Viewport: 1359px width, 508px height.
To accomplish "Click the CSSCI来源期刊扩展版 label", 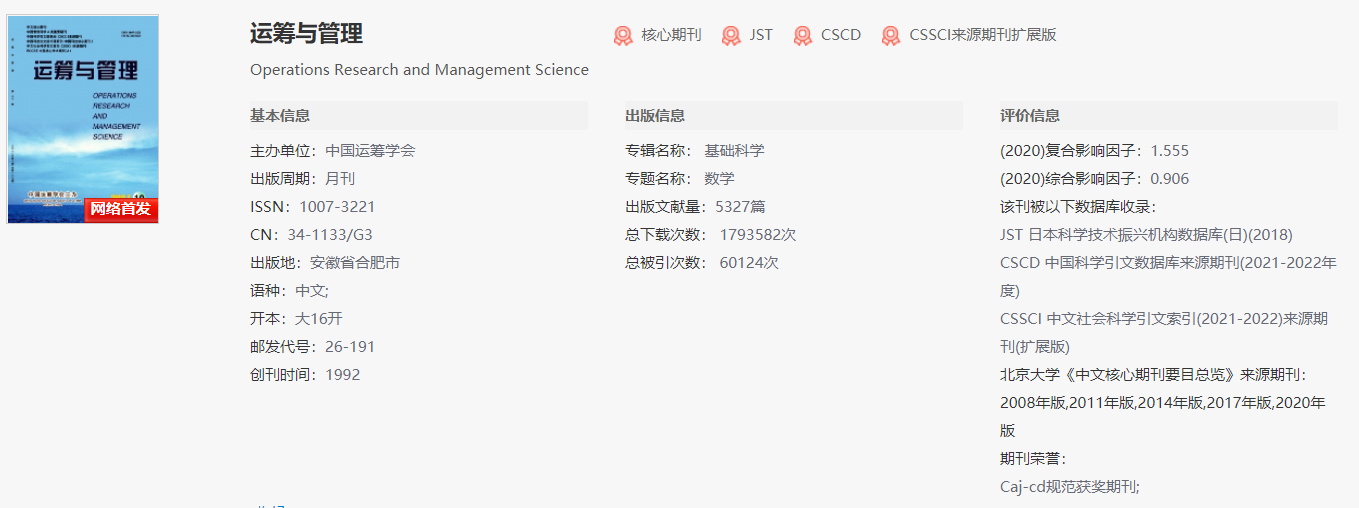I will (983, 35).
